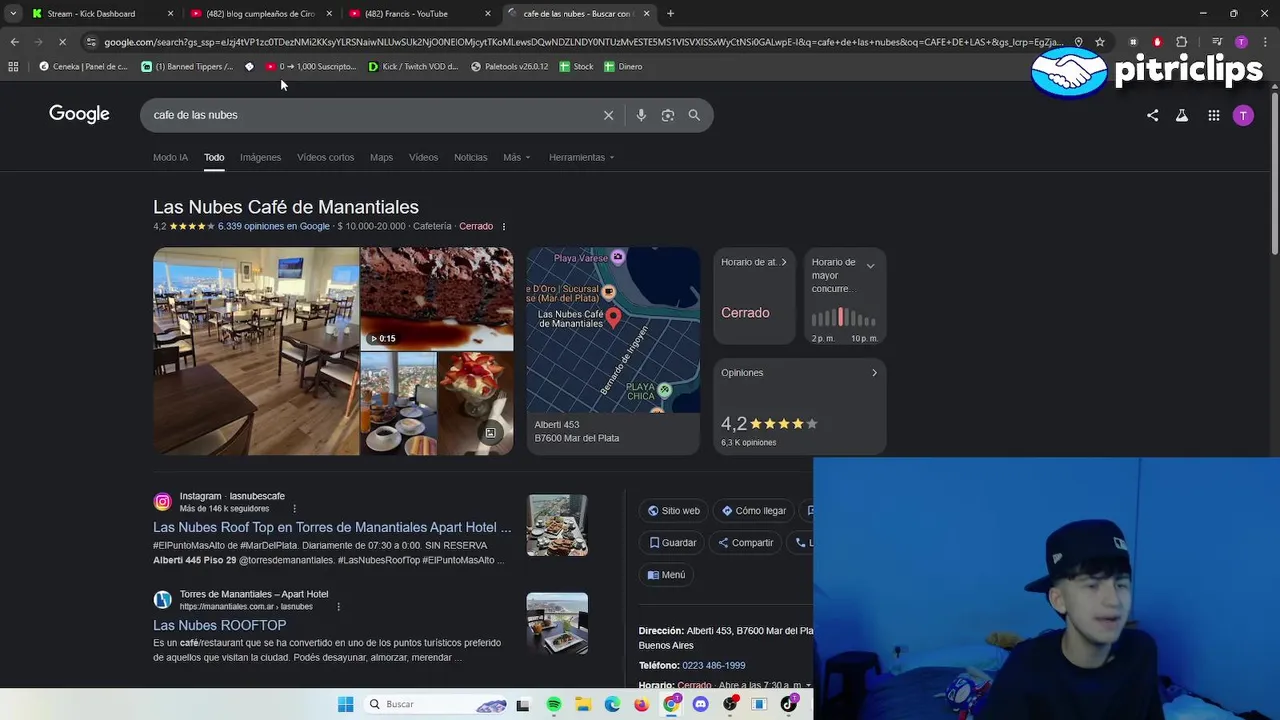Start voice search with the microphone icon
The width and height of the screenshot is (1280, 720).
pos(641,115)
